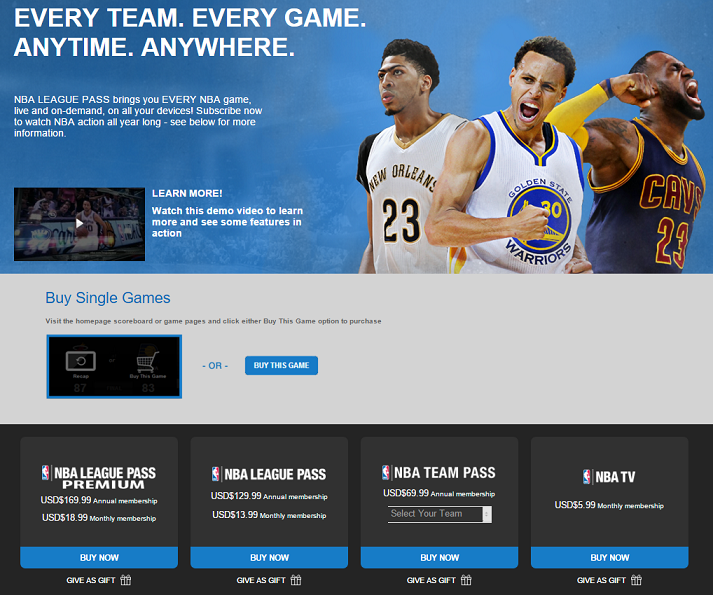This screenshot has height=595, width=713.
Task: Select USD$18.99 Monthly membership price
Action: pos(99,518)
